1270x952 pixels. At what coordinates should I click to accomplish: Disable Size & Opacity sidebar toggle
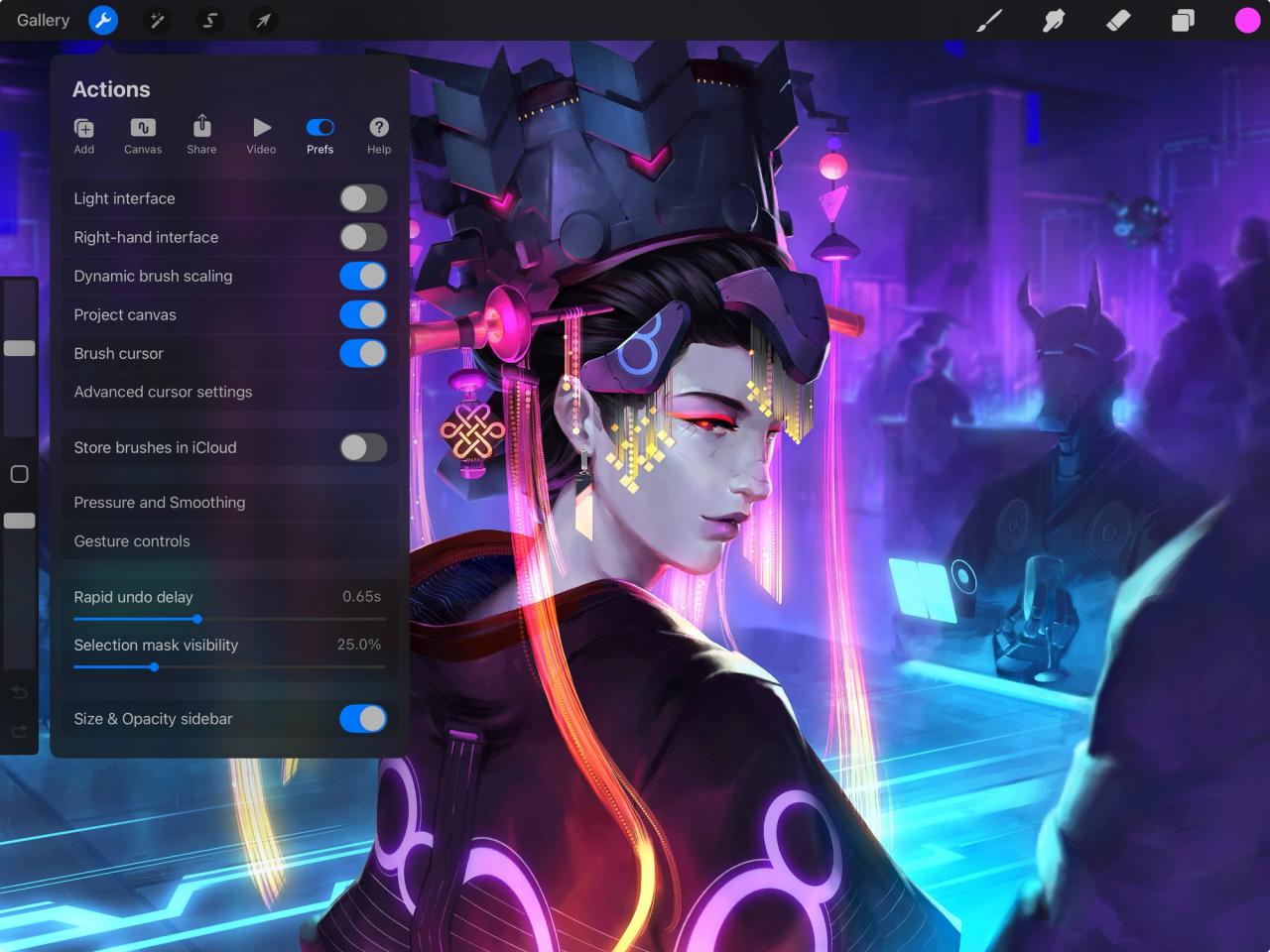click(363, 719)
